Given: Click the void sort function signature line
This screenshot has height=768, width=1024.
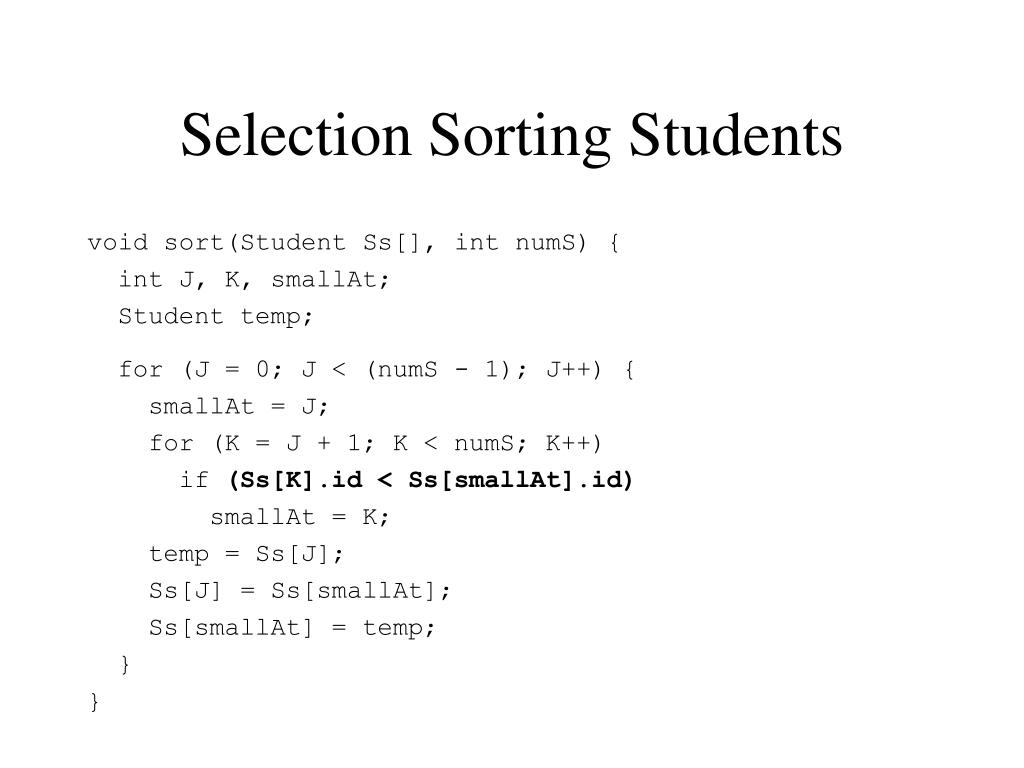Looking at the screenshot, I should tap(353, 243).
